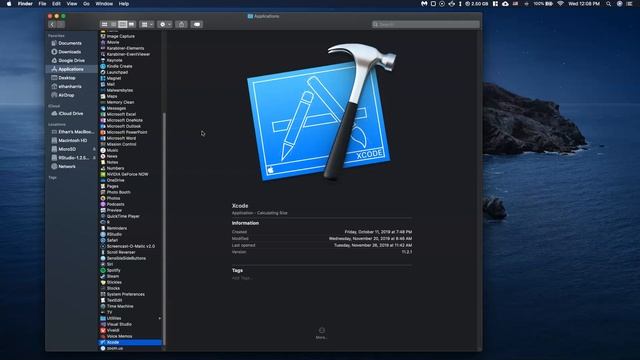Select Screencast-O-Matic v2.0 app

[x=131, y=246]
